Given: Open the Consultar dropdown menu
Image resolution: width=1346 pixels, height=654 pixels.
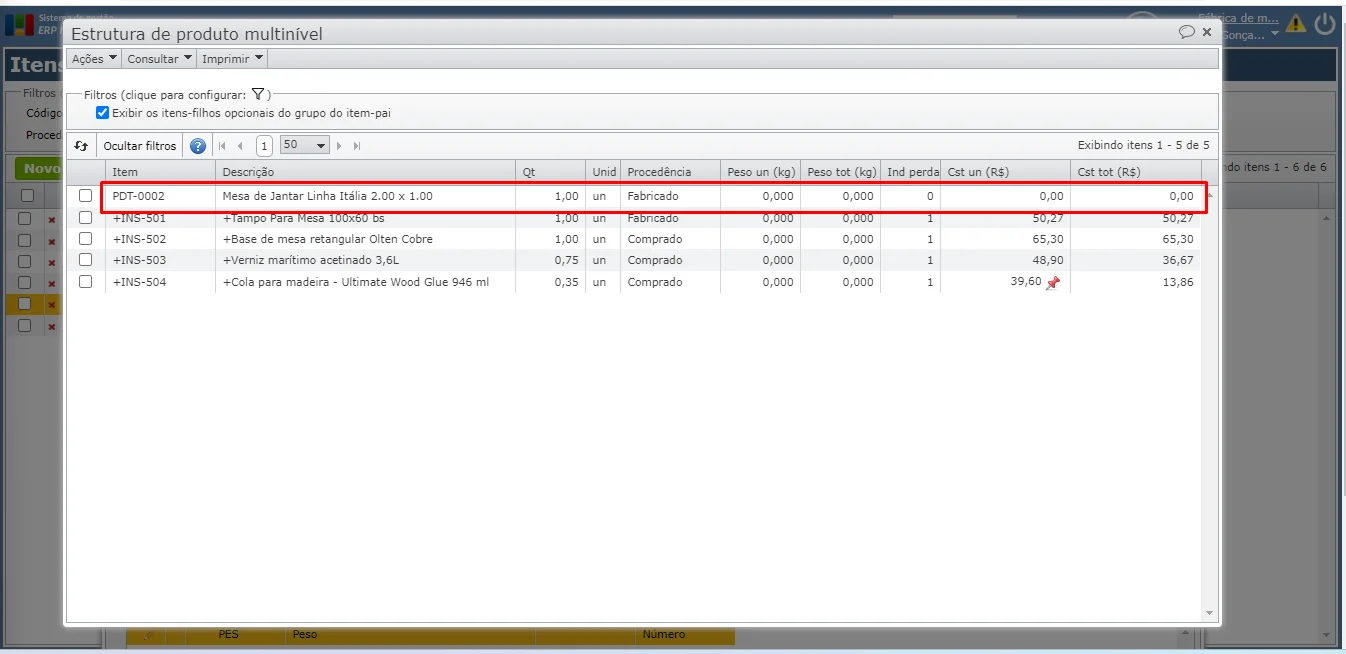Looking at the screenshot, I should (x=160, y=59).
